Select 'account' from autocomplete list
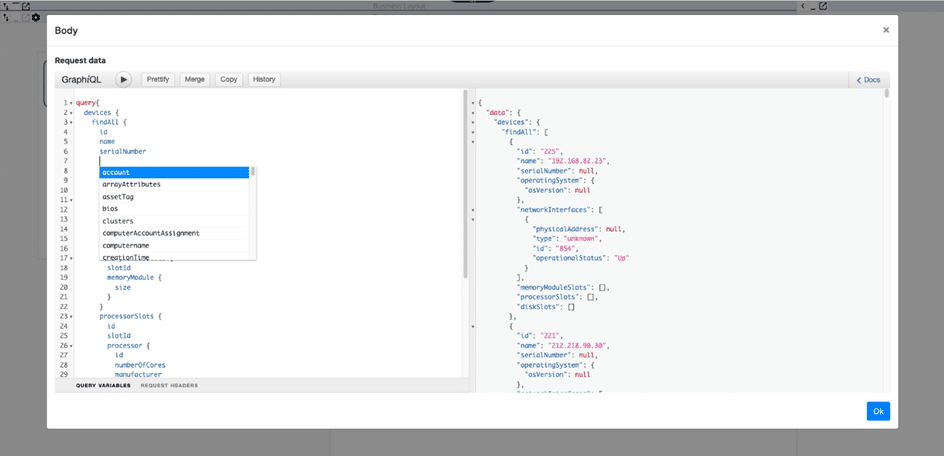 click(x=173, y=172)
